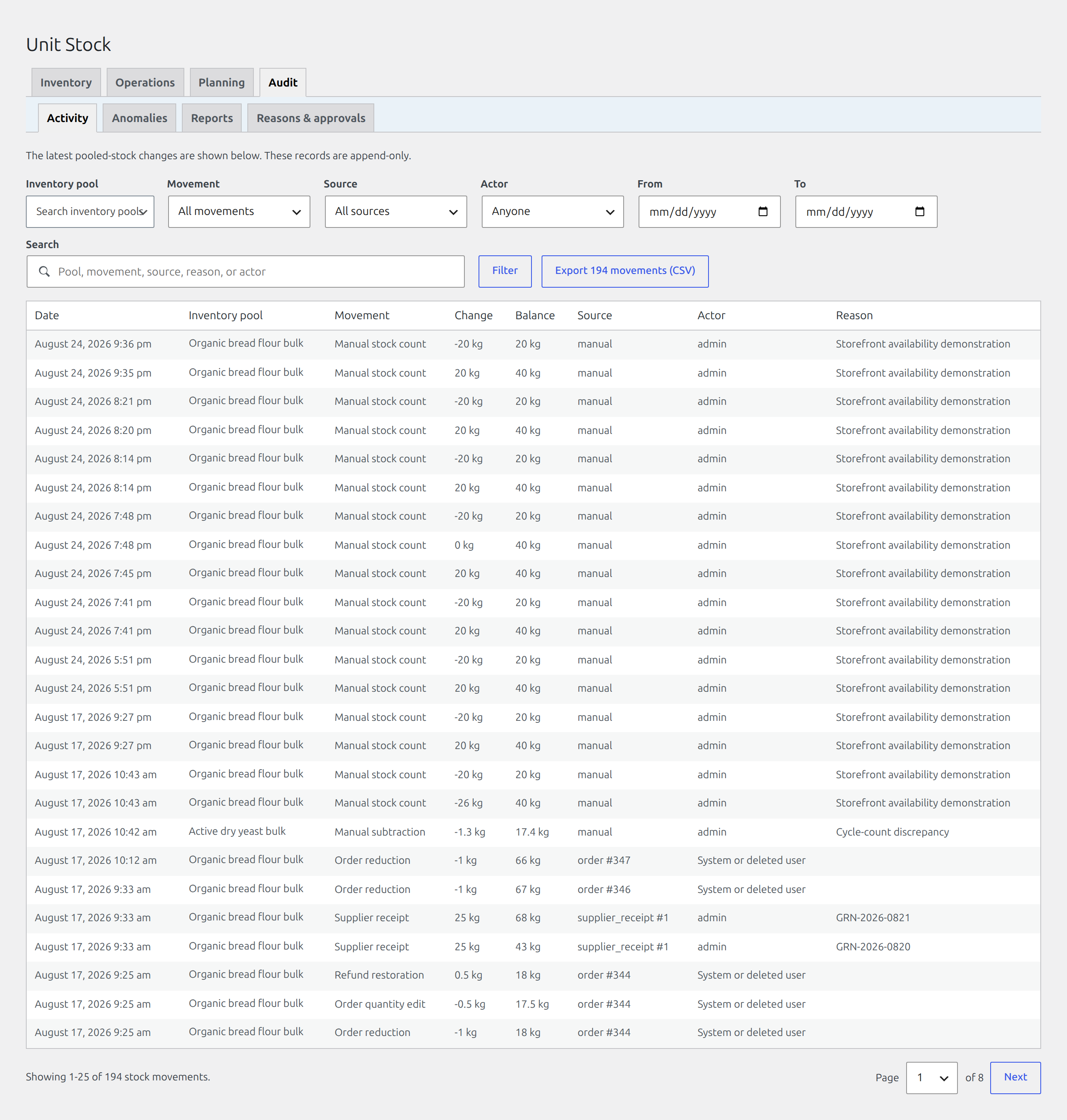Open the Actor Anyone dropdown
1067x1120 pixels.
pyautogui.click(x=552, y=211)
